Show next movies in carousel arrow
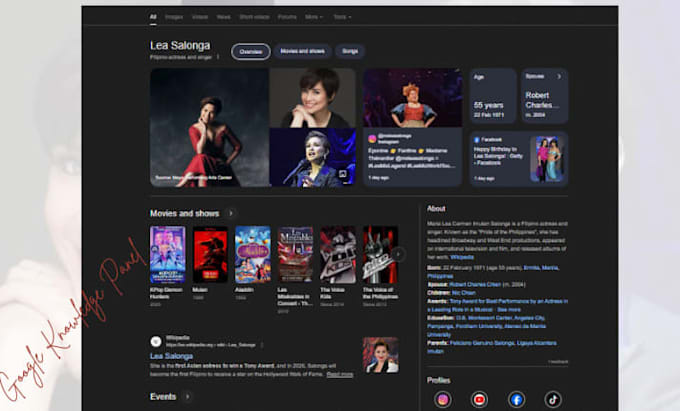This screenshot has width=680, height=411. tap(398, 254)
